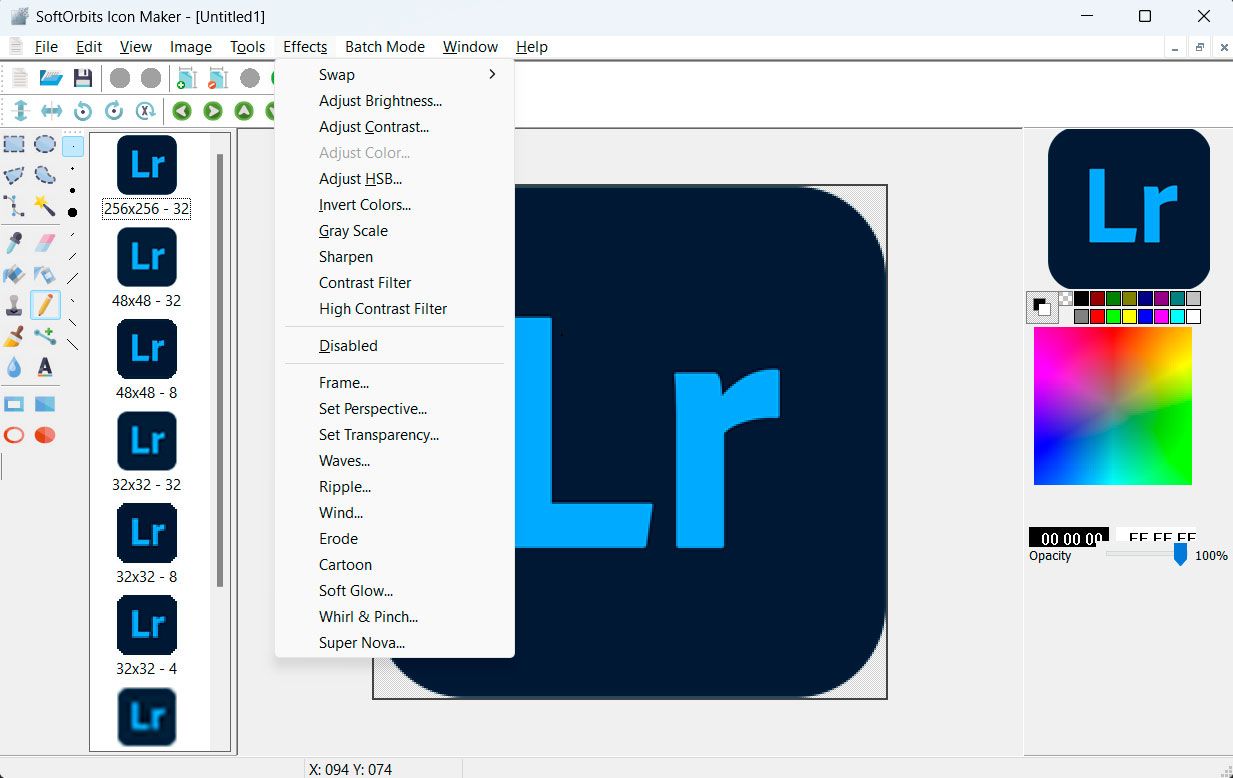1233x778 pixels.
Task: Click the FF FF FF hex color field
Action: click(x=1156, y=537)
